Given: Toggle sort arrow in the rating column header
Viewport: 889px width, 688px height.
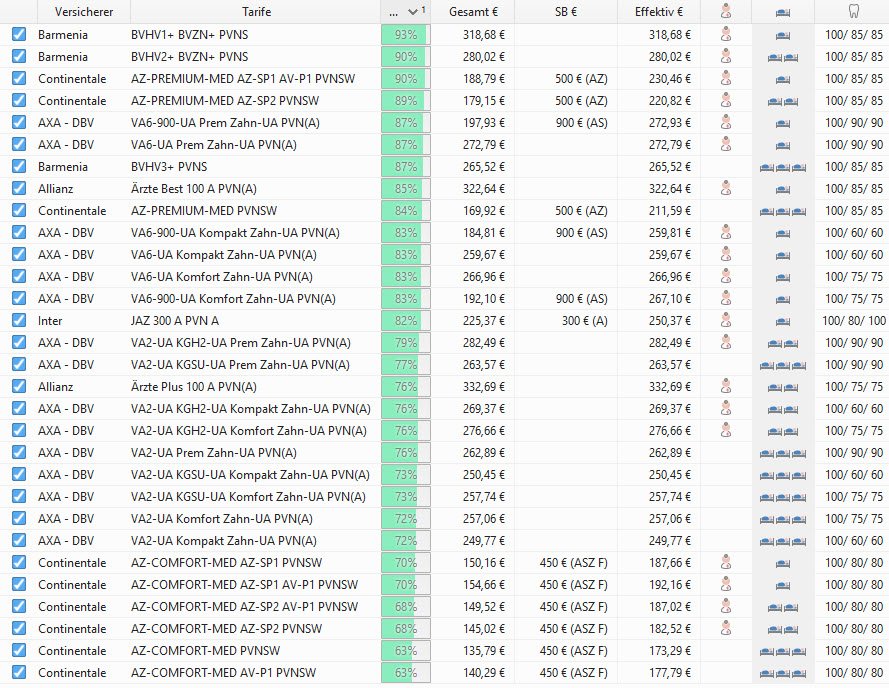Looking at the screenshot, I should tap(413, 12).
